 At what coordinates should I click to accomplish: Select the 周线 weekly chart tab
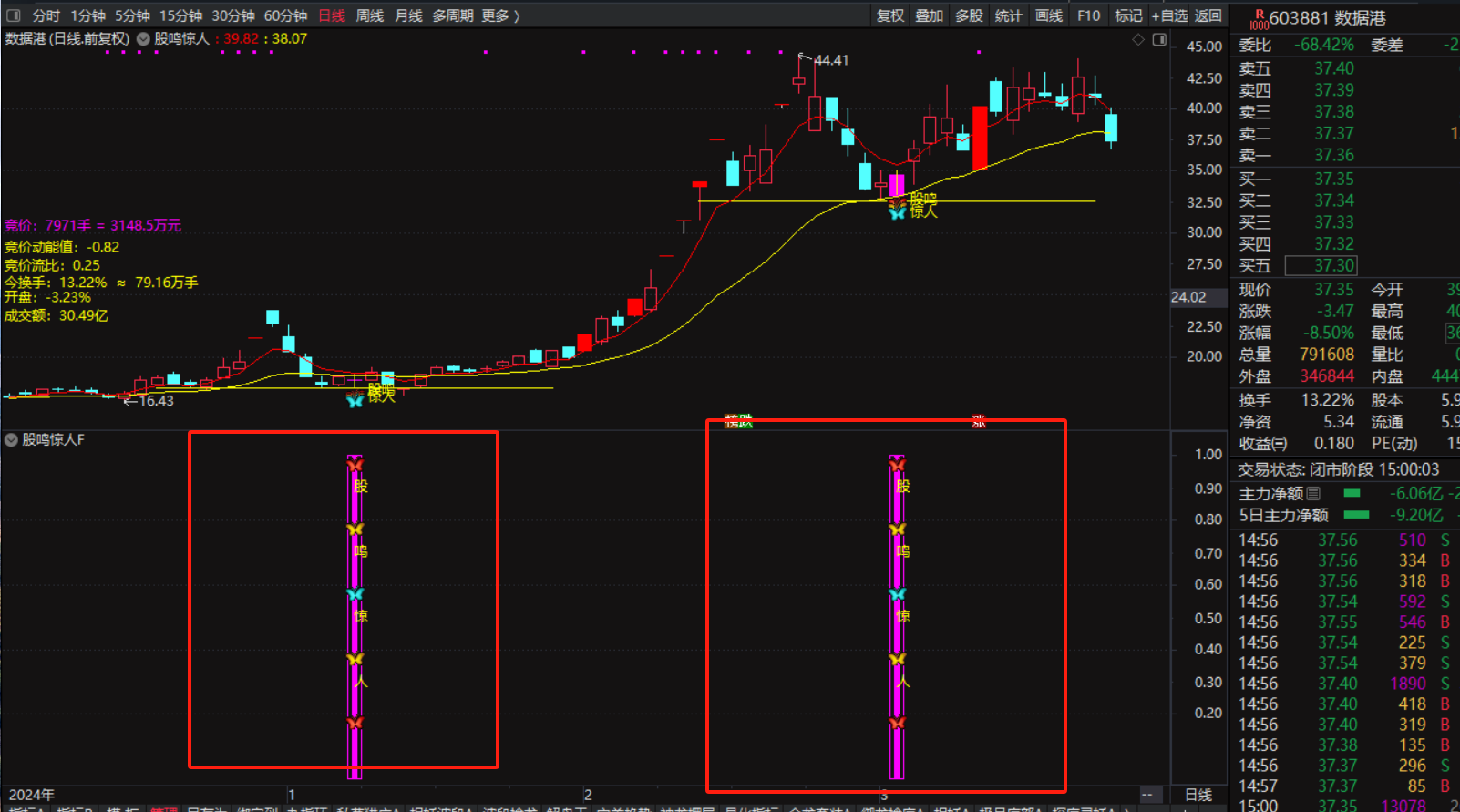[x=369, y=15]
